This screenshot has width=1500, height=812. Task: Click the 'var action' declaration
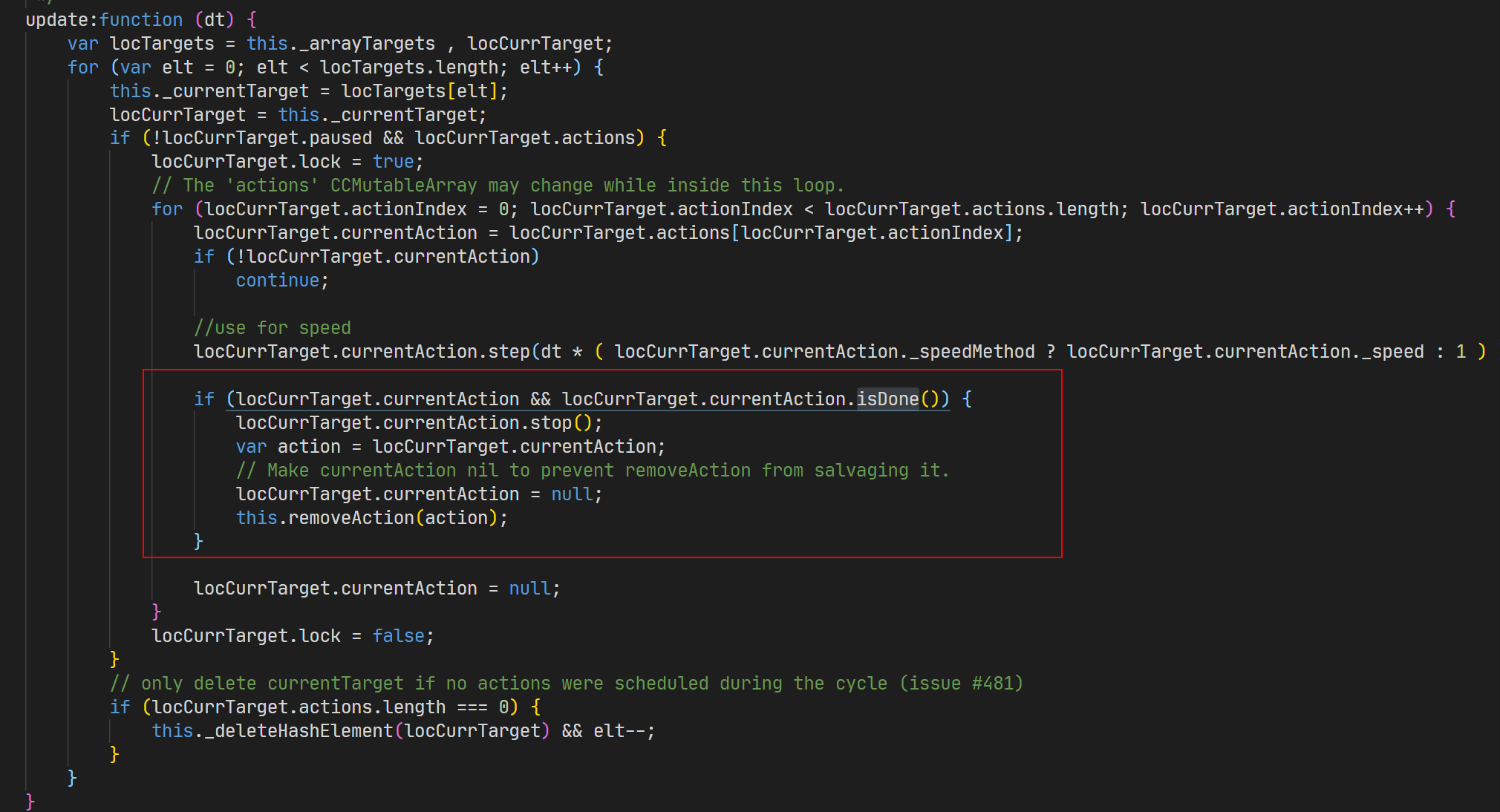288,447
